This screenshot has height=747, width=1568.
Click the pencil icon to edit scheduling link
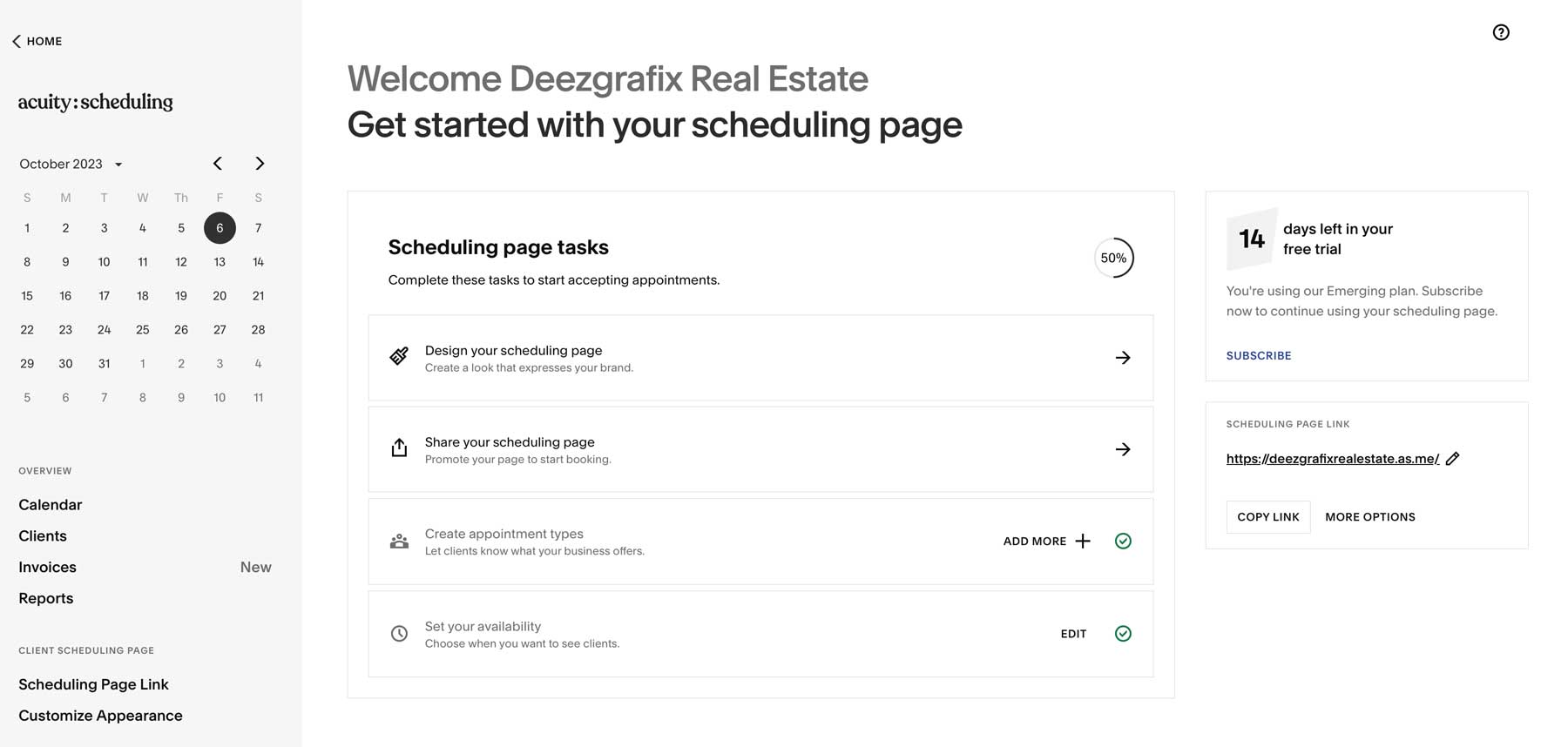point(1453,458)
